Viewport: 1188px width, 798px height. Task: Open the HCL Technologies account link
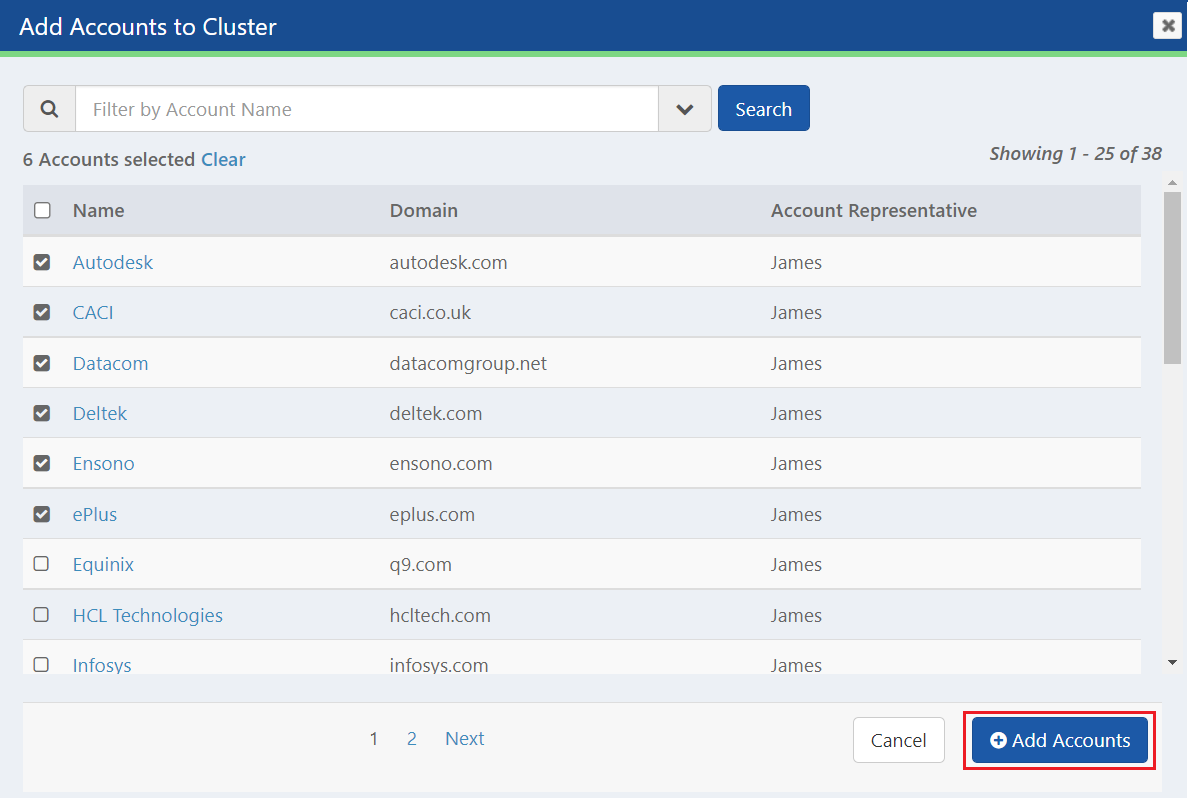[148, 615]
